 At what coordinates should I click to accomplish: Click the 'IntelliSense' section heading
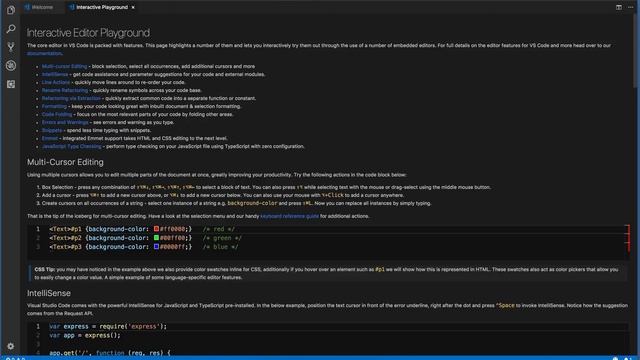click(49, 293)
